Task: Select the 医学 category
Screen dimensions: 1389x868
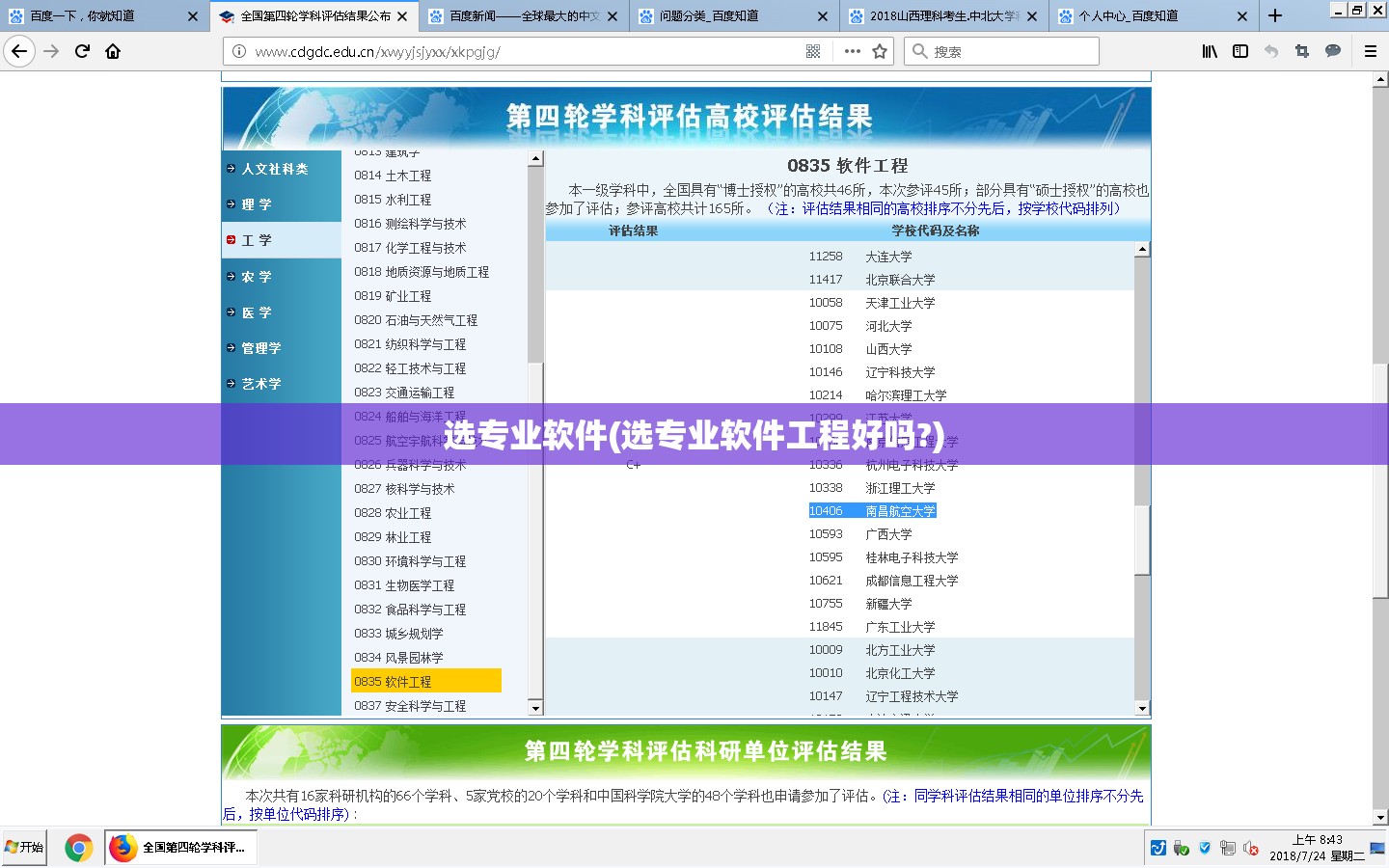Action: coord(257,312)
